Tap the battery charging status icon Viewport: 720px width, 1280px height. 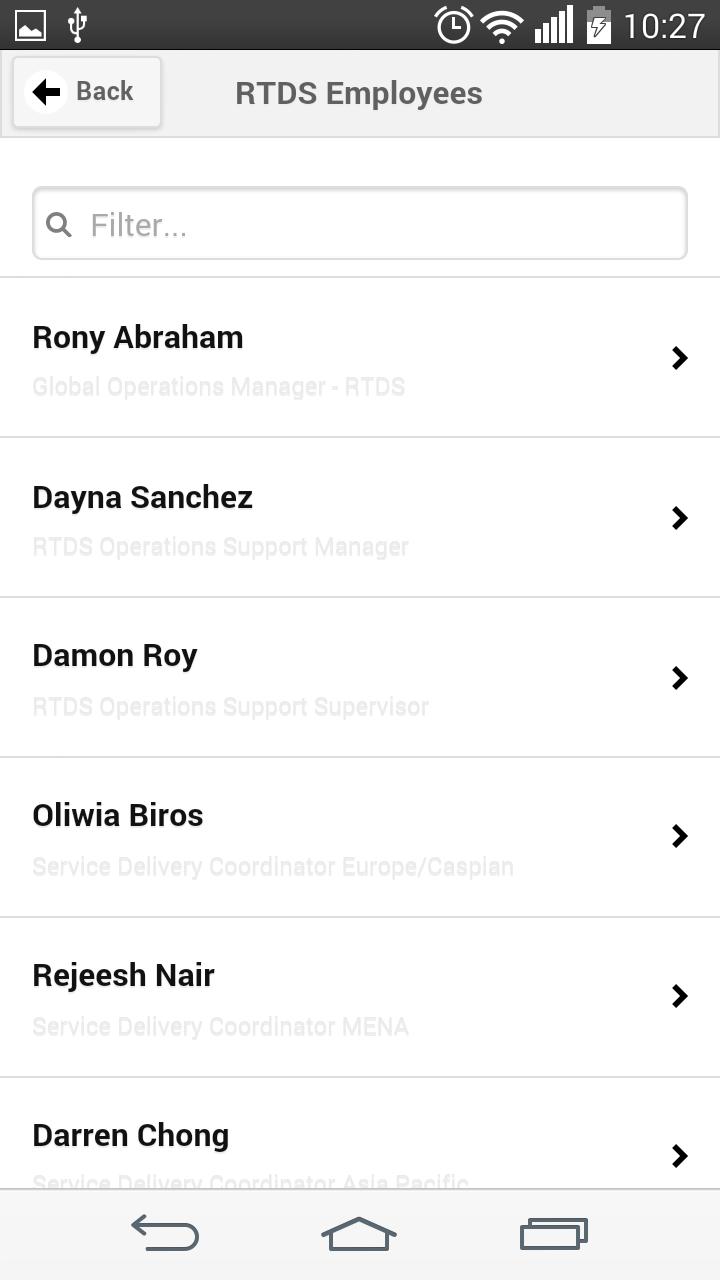coord(598,25)
